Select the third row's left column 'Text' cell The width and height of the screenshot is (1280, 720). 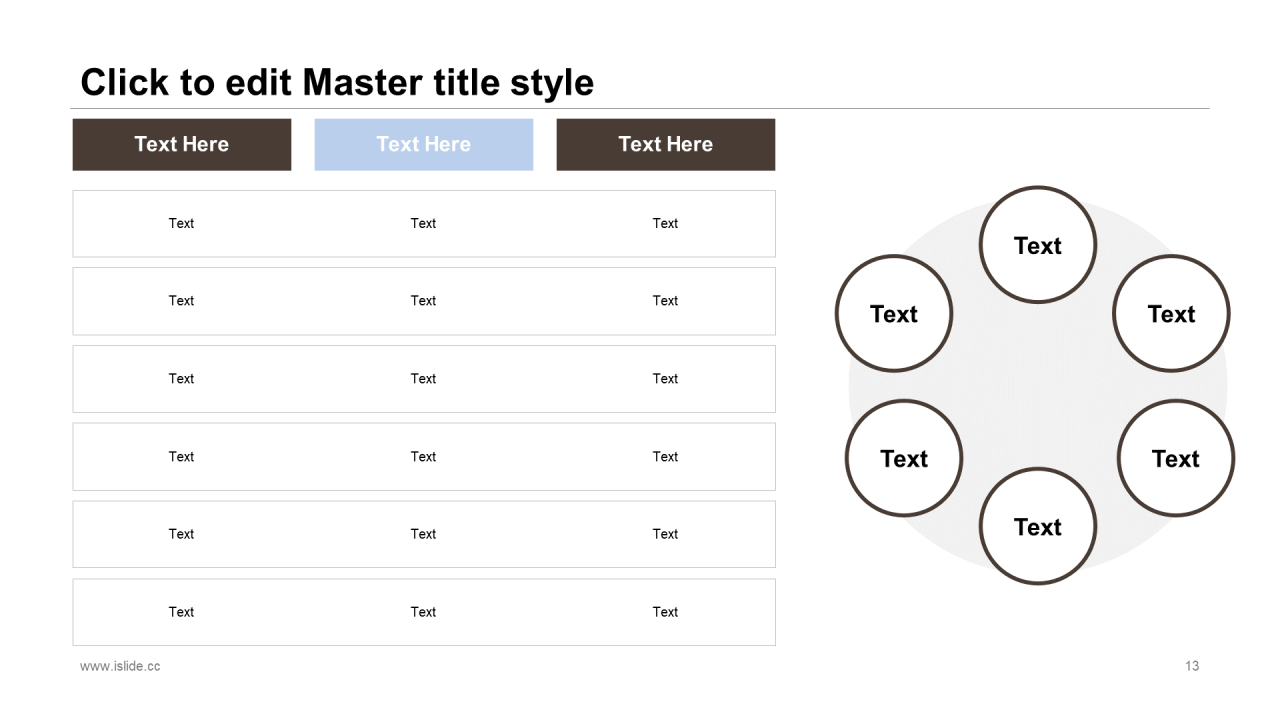coord(182,379)
